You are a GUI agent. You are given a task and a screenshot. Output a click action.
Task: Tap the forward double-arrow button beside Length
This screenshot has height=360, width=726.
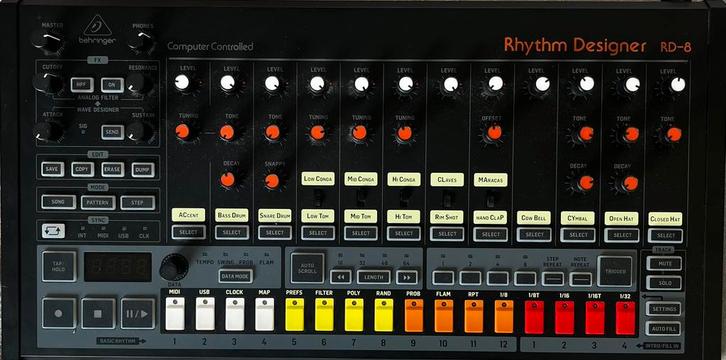(407, 277)
